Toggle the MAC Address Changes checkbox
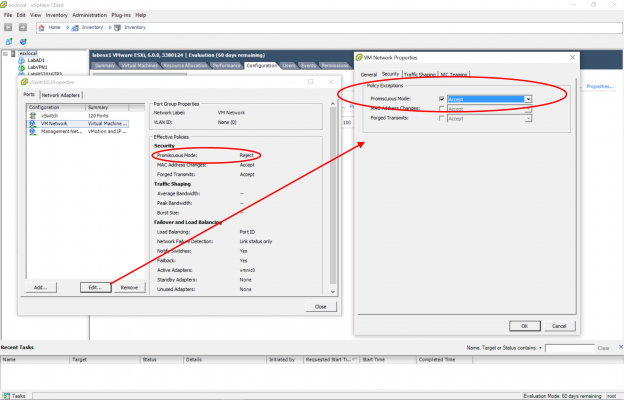Image resolution: width=624 pixels, height=400 pixels. pos(442,109)
